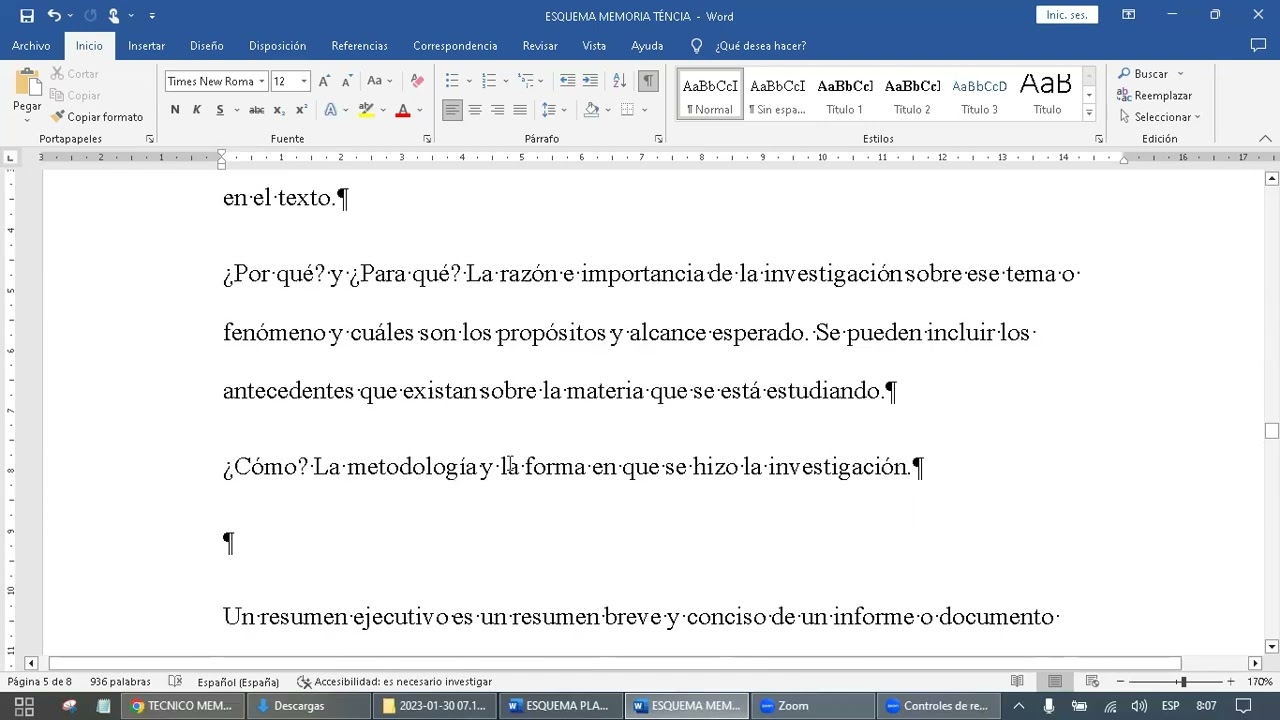Apply strikethrough formatting (abc)

coord(257,110)
